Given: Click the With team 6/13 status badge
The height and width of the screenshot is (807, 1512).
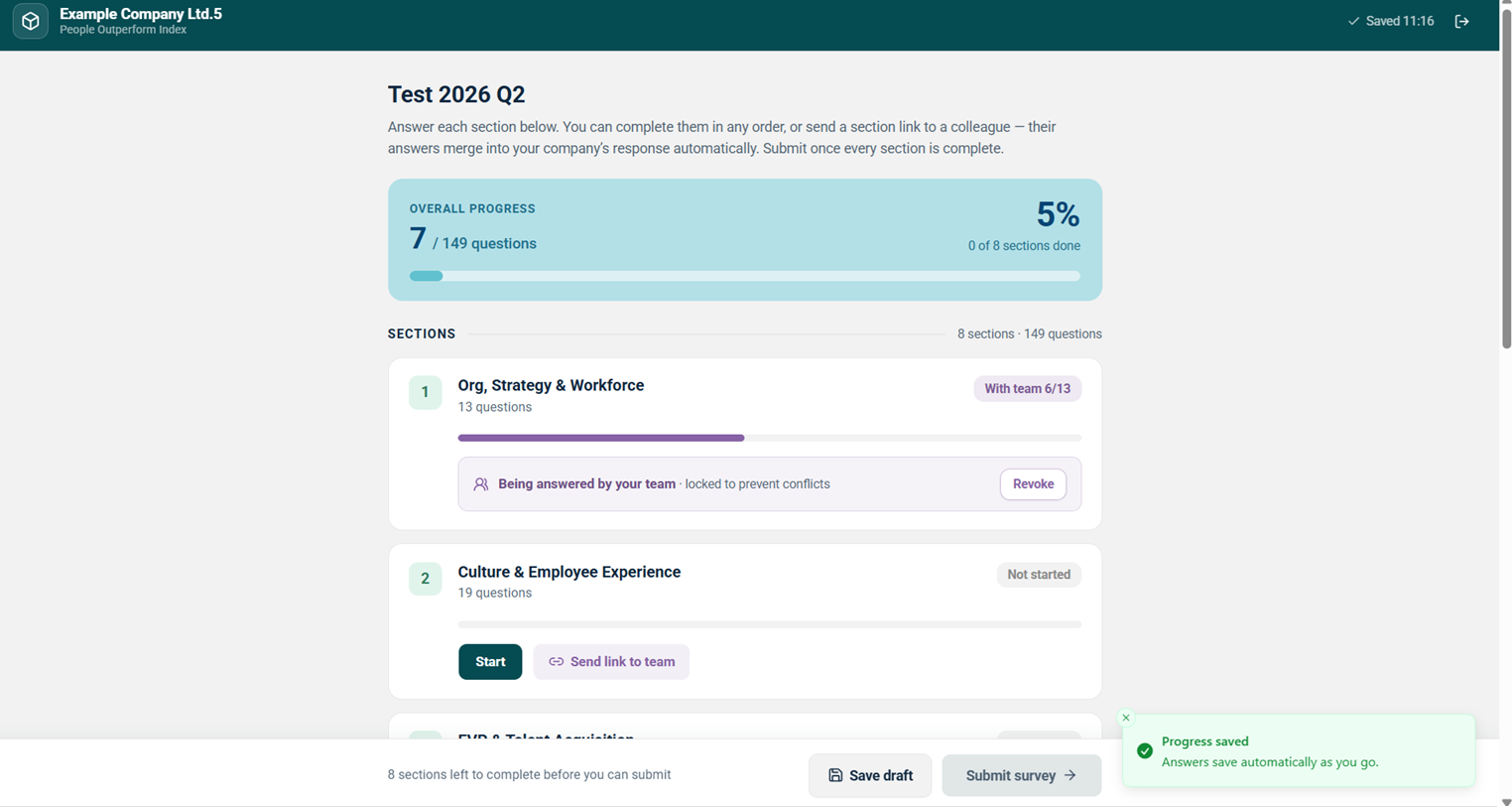Looking at the screenshot, I should (x=1027, y=388).
